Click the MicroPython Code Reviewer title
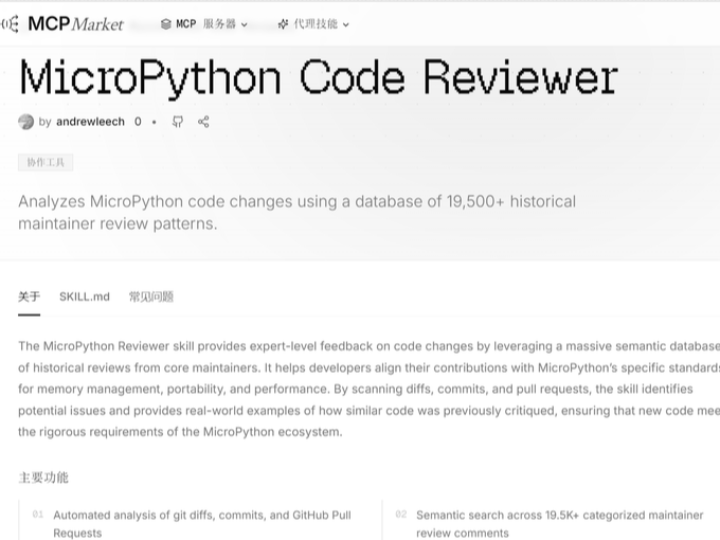The width and height of the screenshot is (720, 540). click(x=318, y=77)
